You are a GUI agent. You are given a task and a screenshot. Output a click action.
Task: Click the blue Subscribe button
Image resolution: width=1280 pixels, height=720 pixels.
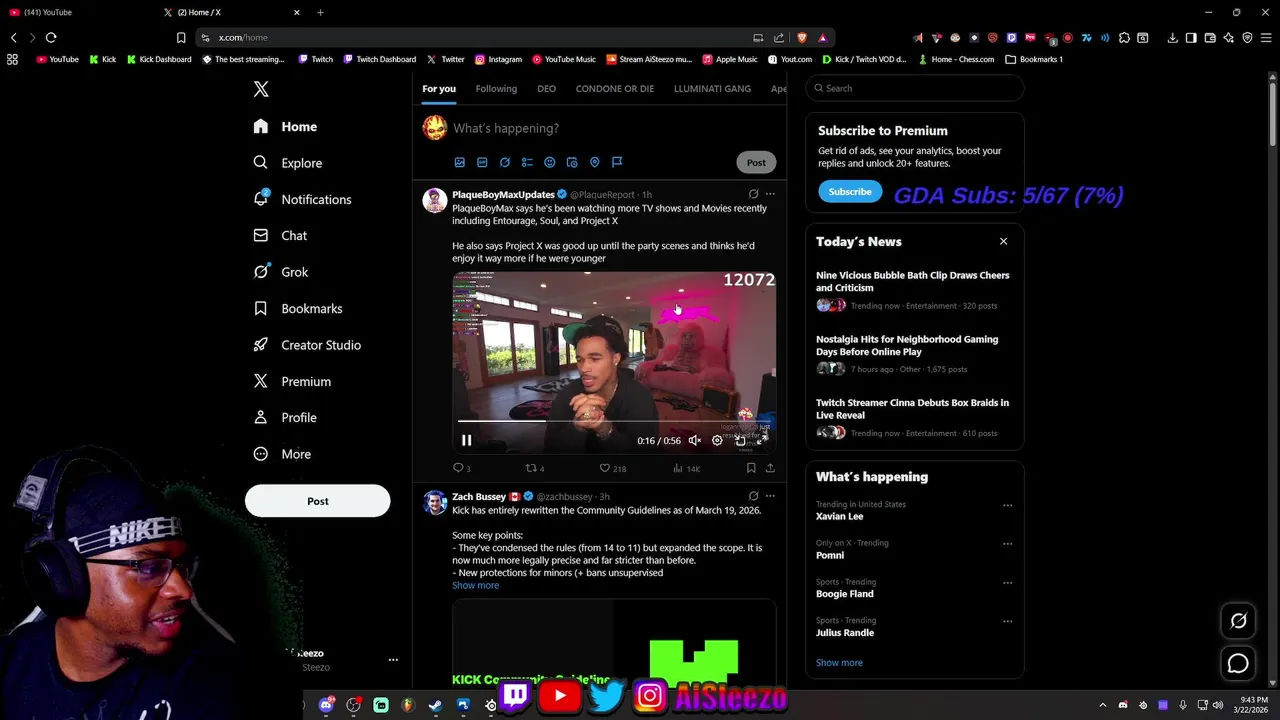[850, 191]
